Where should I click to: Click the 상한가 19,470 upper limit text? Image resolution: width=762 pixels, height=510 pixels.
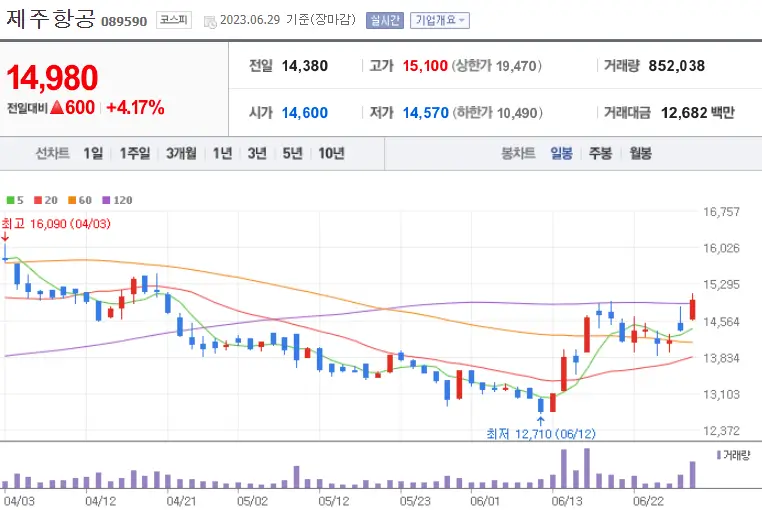point(496,66)
